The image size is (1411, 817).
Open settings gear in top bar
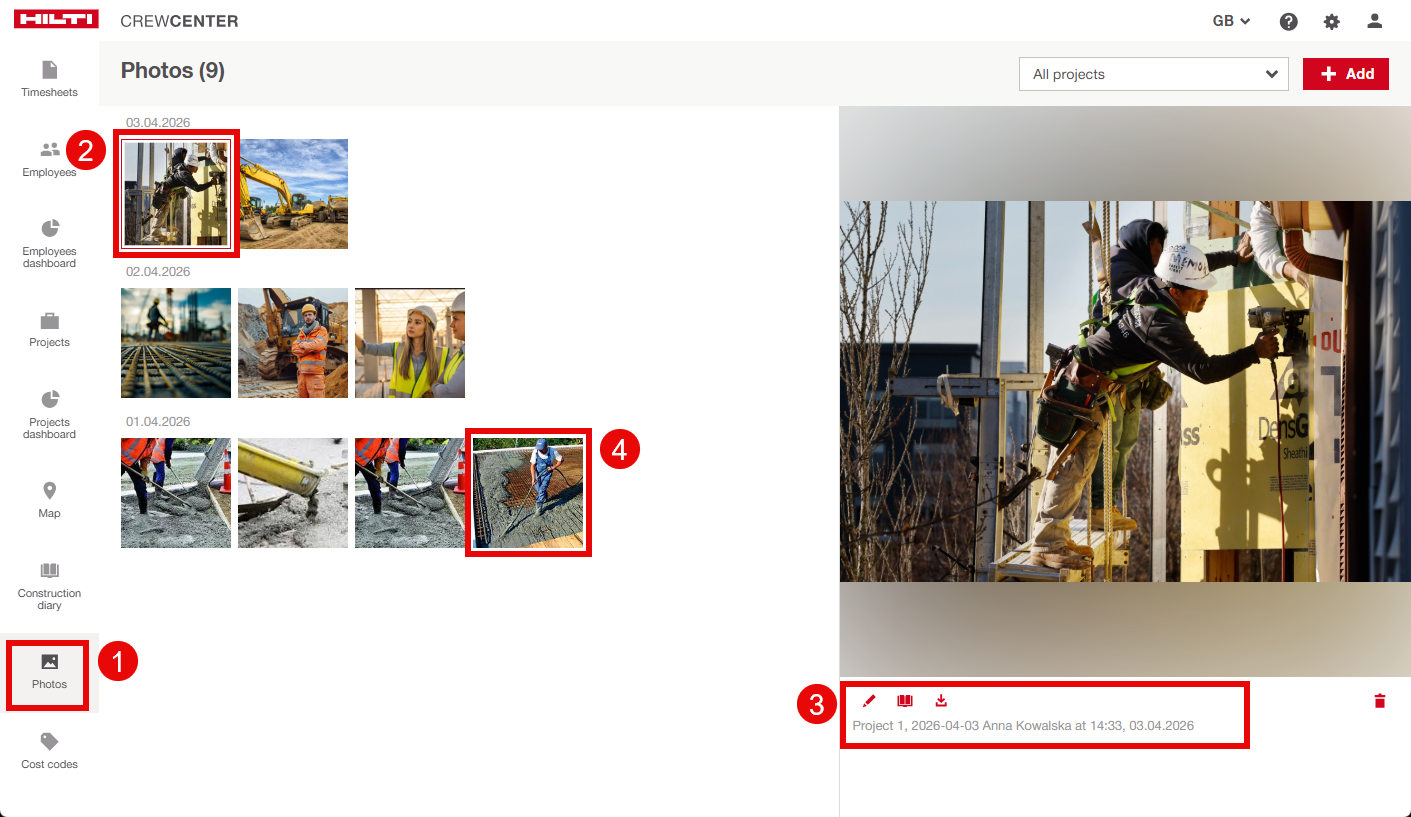[1331, 21]
